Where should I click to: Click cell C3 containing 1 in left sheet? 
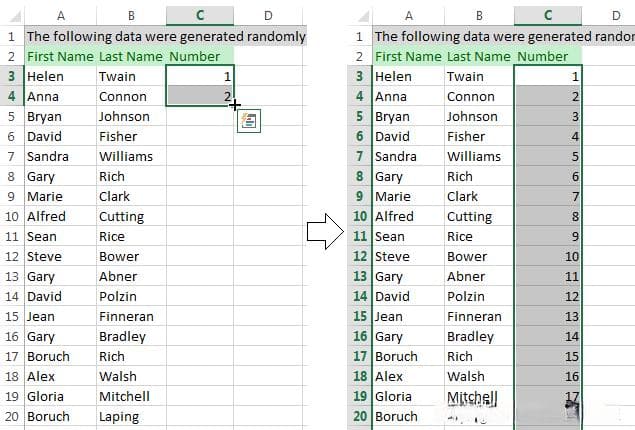click(x=200, y=76)
